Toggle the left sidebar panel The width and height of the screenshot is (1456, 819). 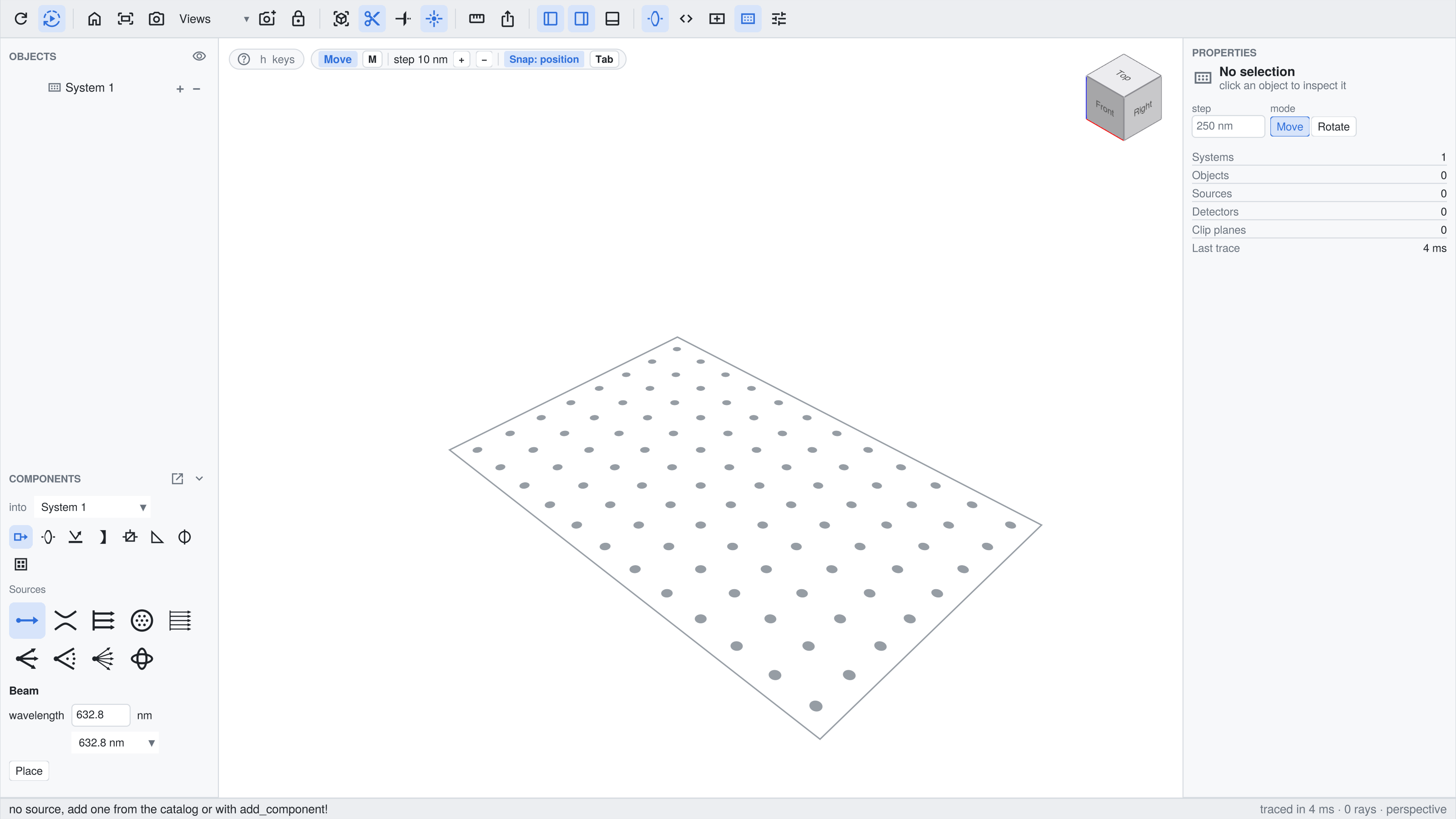(x=551, y=19)
